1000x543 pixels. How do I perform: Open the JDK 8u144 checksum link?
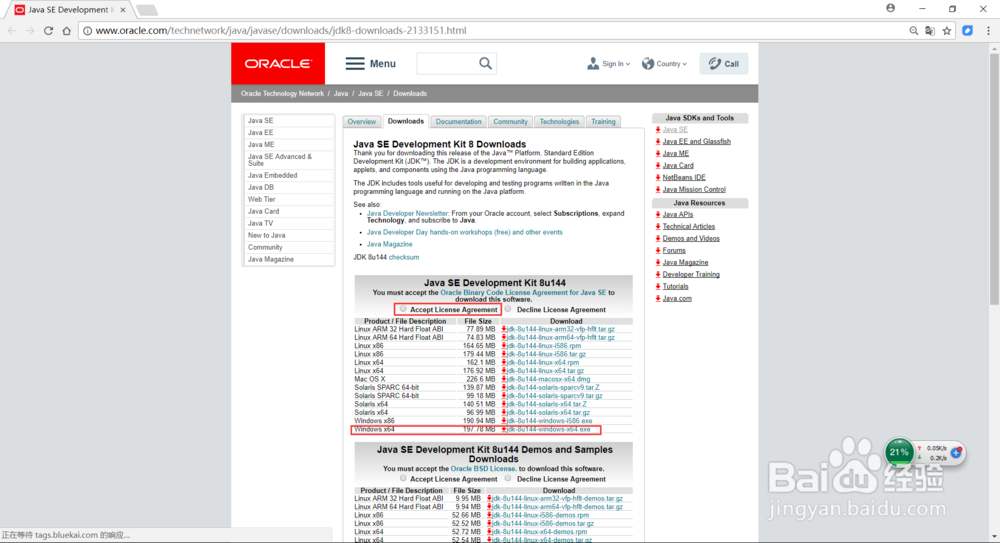point(404,257)
